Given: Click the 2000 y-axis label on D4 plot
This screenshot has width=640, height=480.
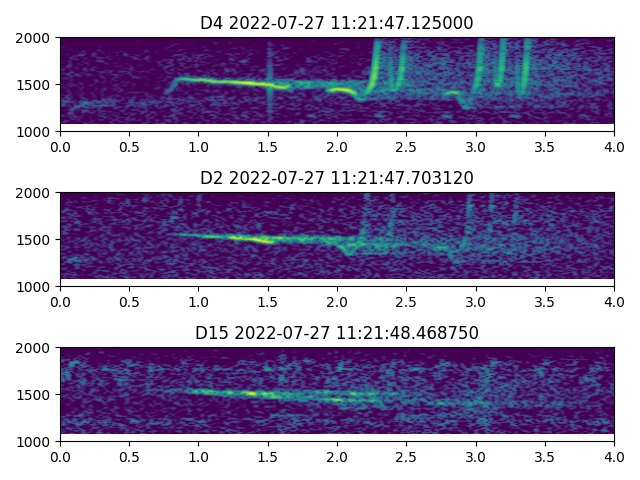Looking at the screenshot, I should point(37,38).
